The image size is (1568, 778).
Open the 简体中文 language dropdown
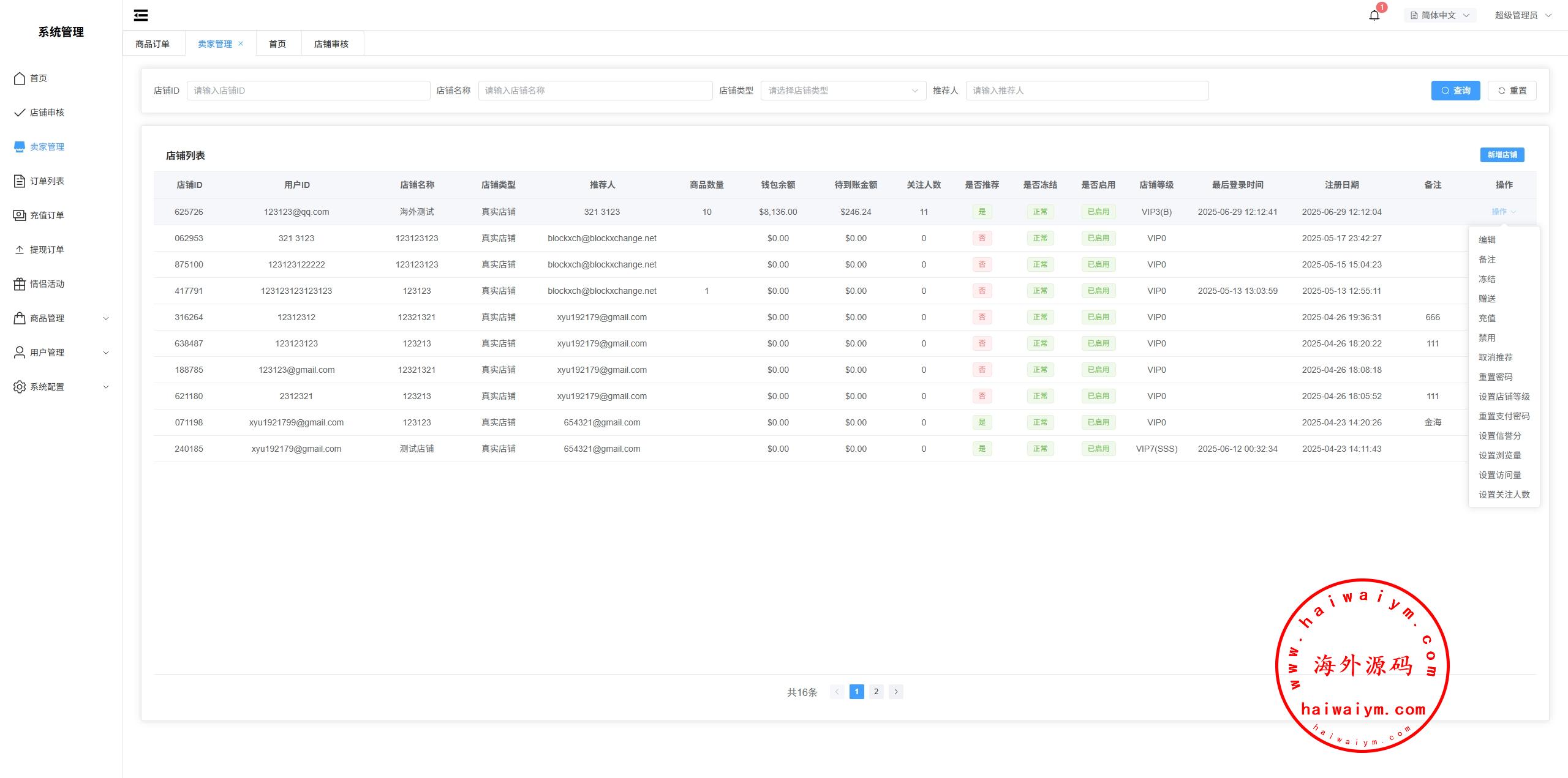click(1439, 15)
